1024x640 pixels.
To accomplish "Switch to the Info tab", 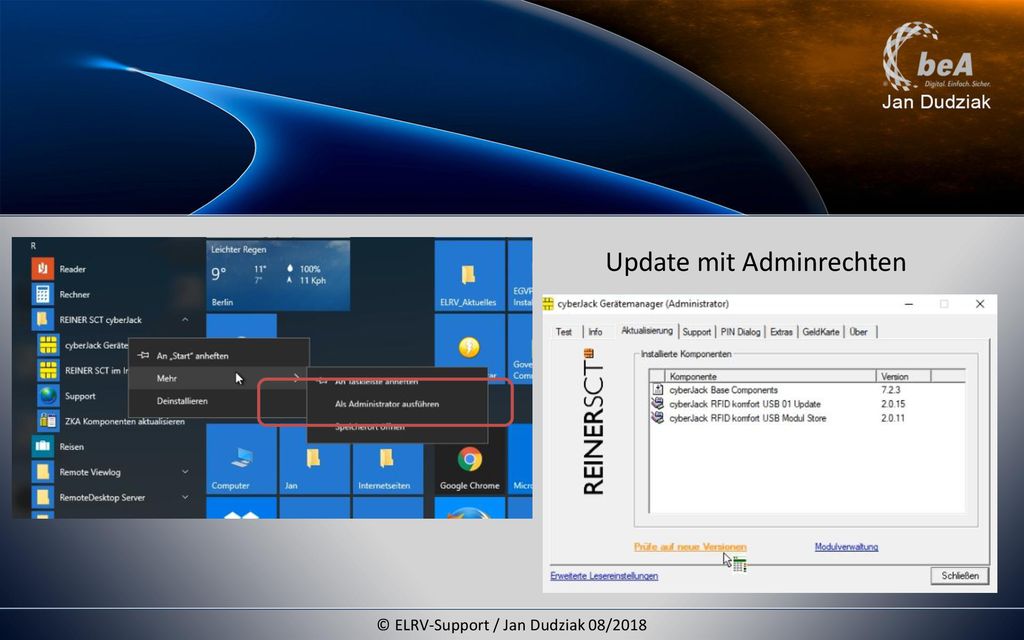I will 596,332.
